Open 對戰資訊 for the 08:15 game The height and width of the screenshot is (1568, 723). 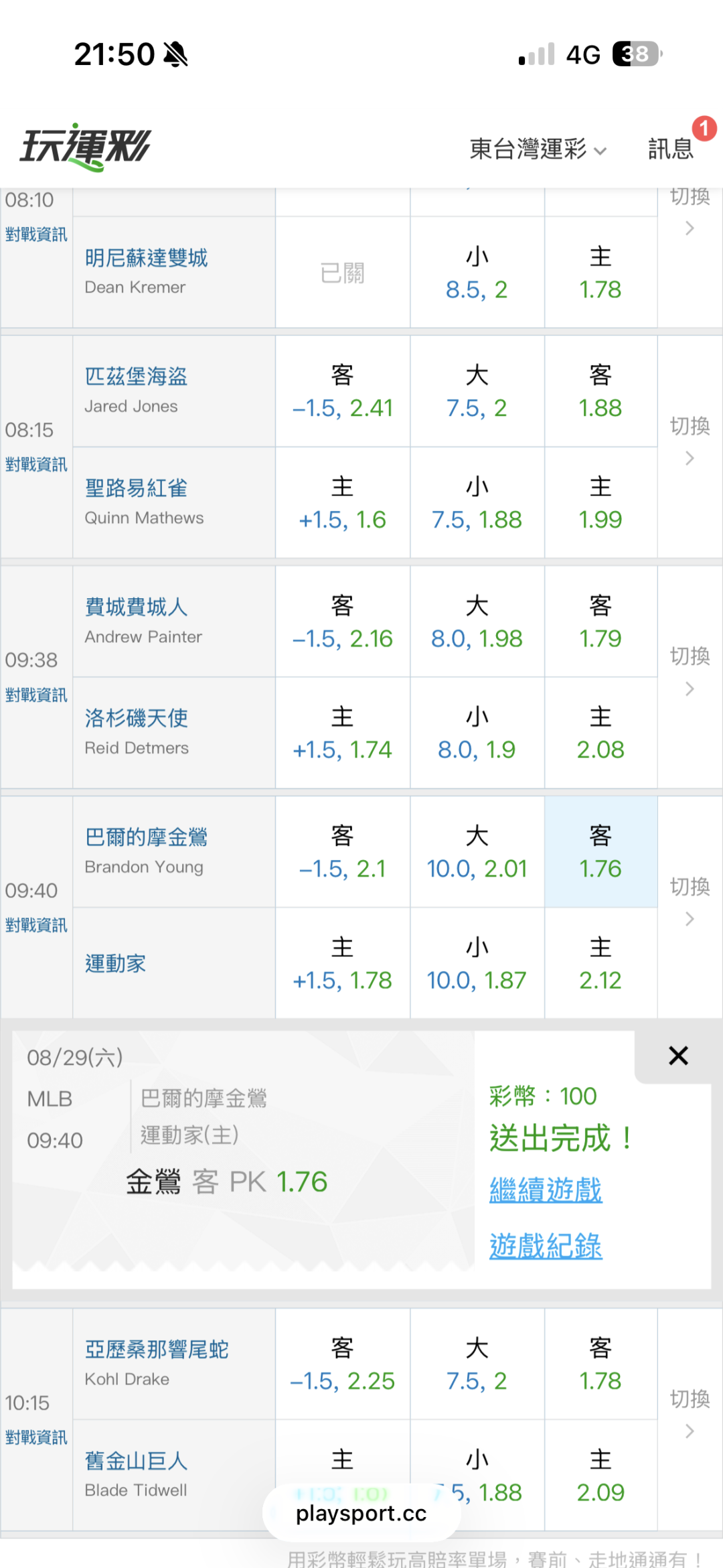click(x=36, y=464)
